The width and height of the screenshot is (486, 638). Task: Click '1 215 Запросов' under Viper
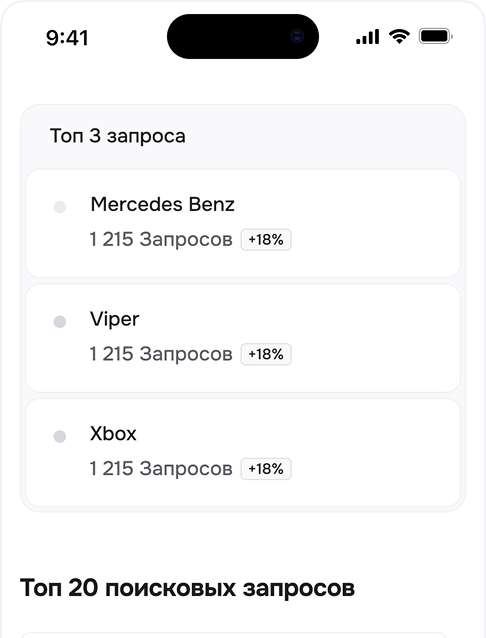coord(161,354)
